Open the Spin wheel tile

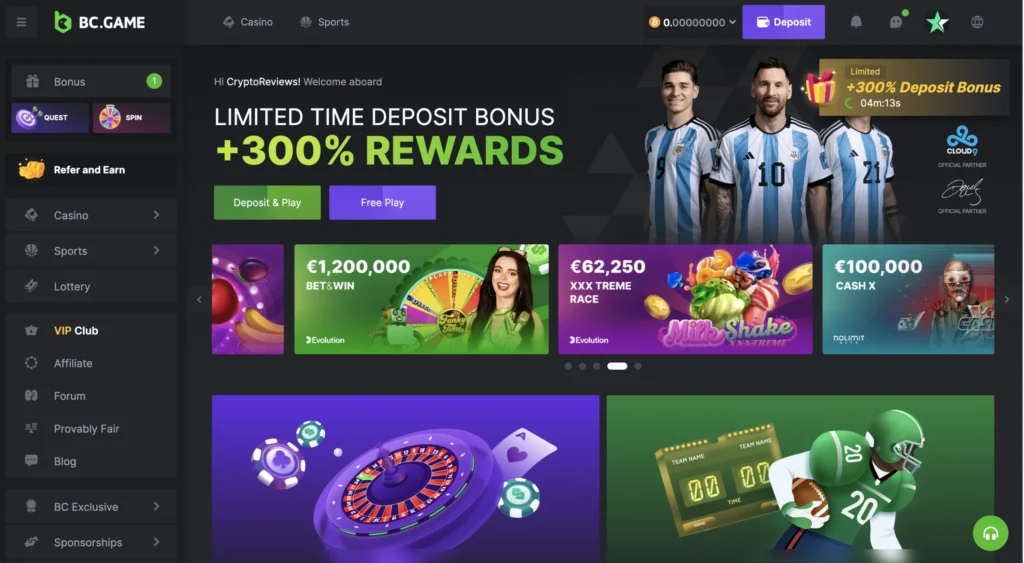(131, 118)
